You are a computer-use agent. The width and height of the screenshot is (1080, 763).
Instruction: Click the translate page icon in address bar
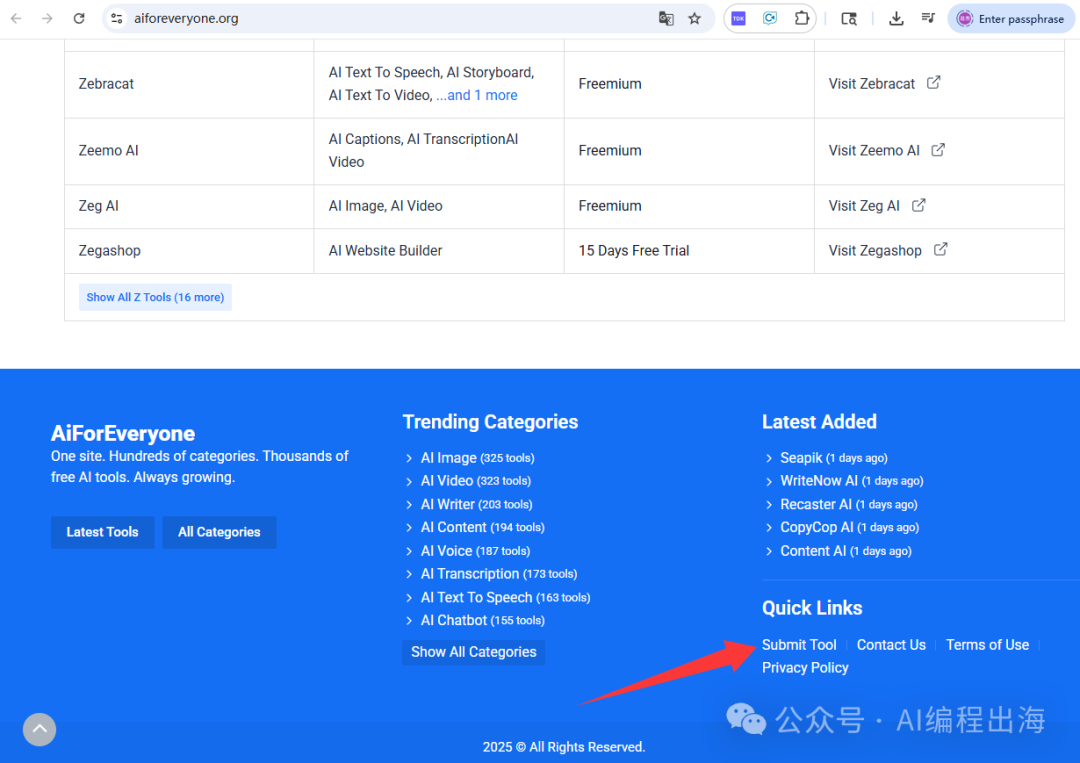pos(666,18)
